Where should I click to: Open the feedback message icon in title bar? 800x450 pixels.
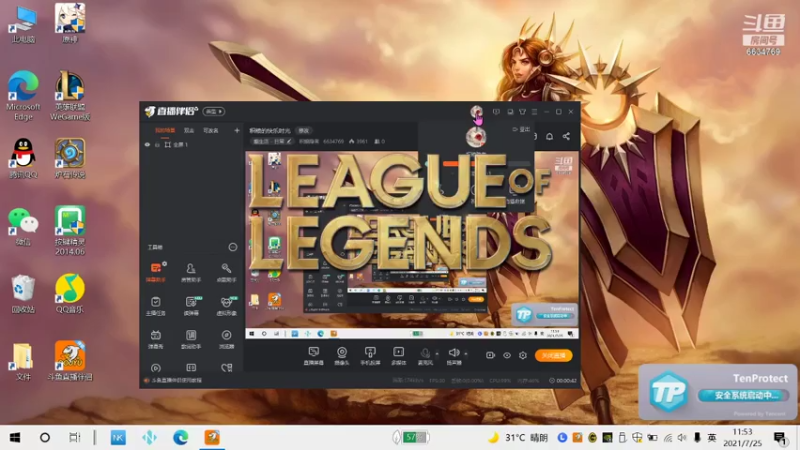point(496,112)
